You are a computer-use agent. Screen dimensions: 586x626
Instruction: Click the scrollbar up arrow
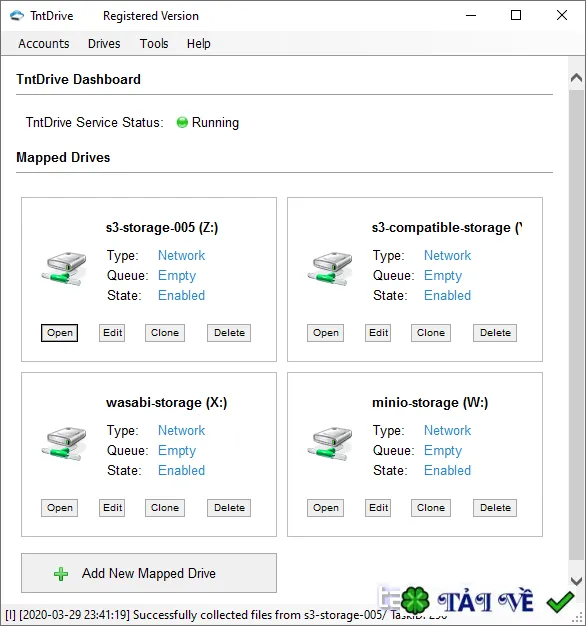pyautogui.click(x=576, y=77)
